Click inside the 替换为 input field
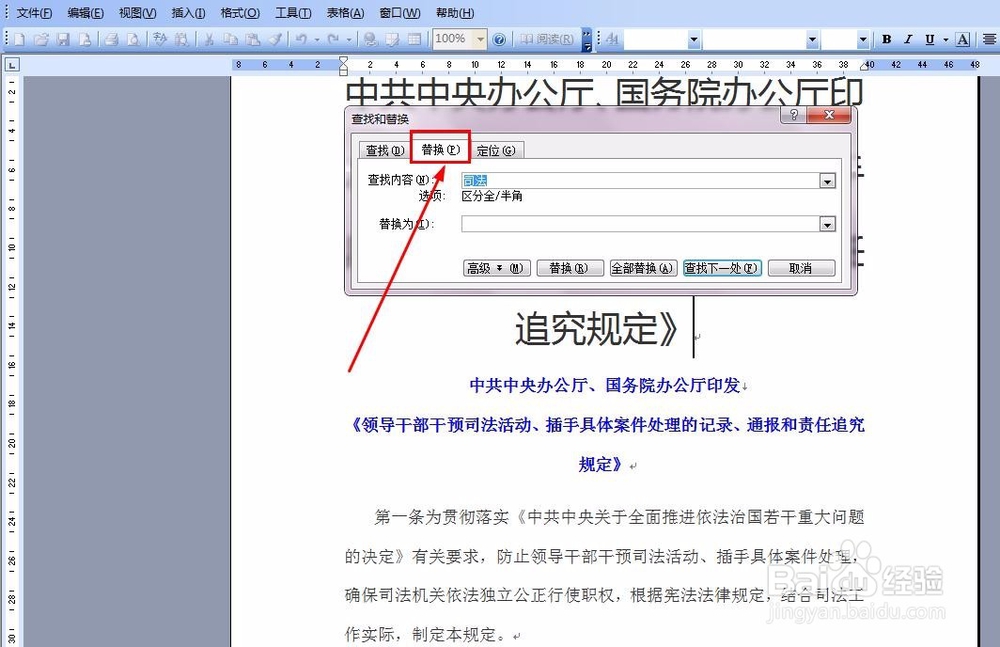1000x647 pixels. click(620, 223)
